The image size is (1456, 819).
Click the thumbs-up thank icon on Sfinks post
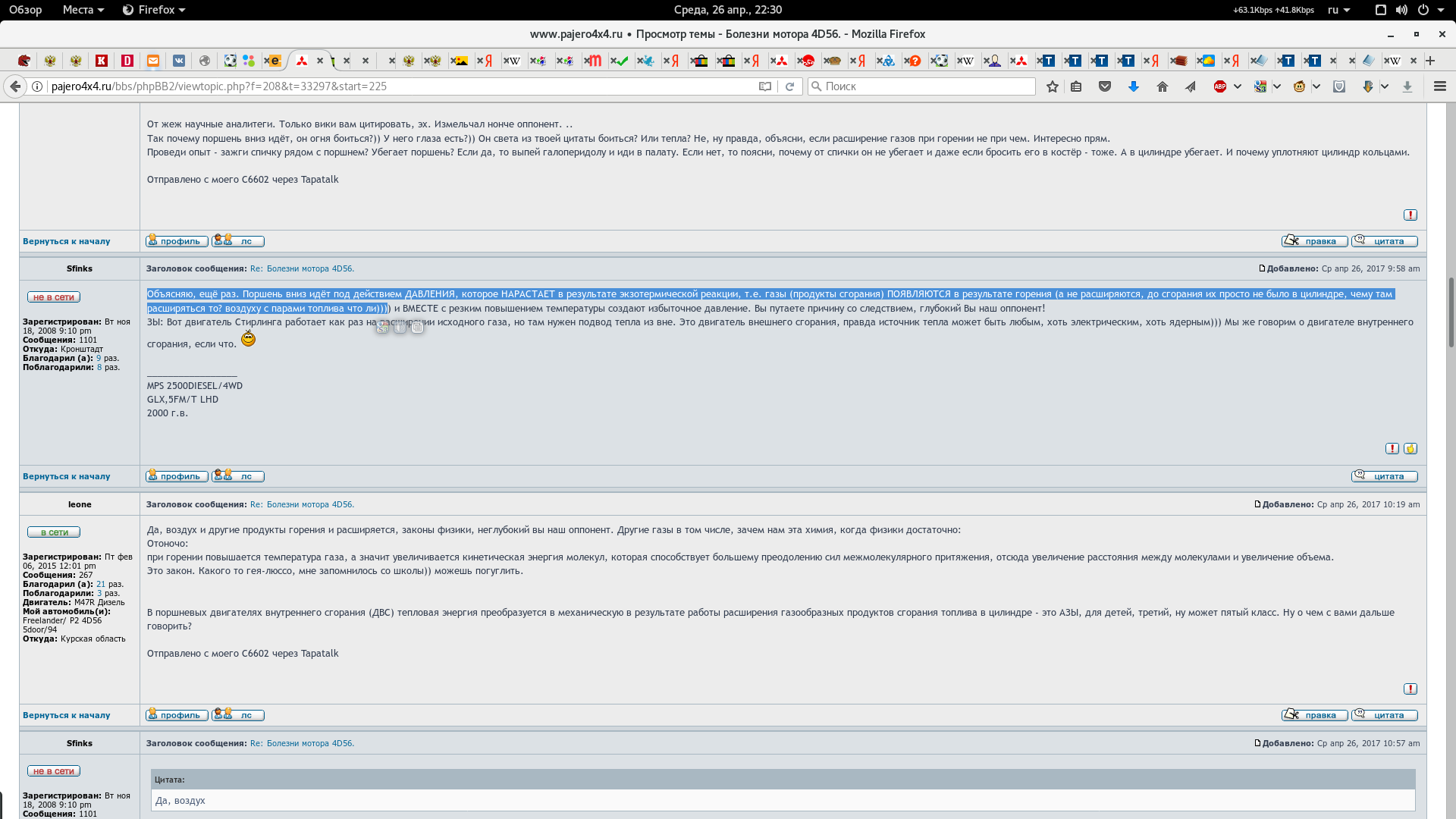[1410, 449]
